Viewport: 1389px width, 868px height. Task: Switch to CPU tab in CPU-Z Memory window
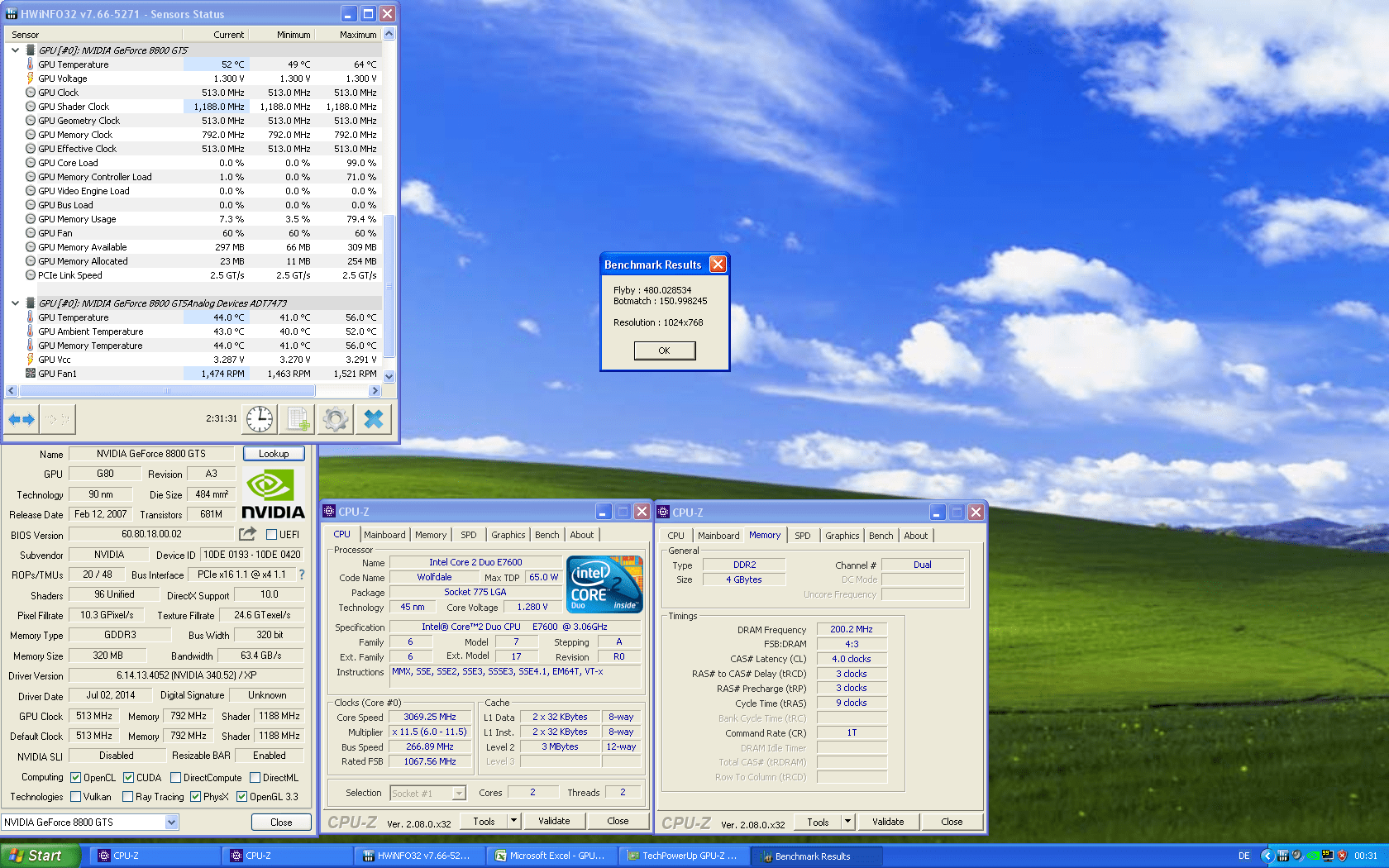[x=676, y=536]
